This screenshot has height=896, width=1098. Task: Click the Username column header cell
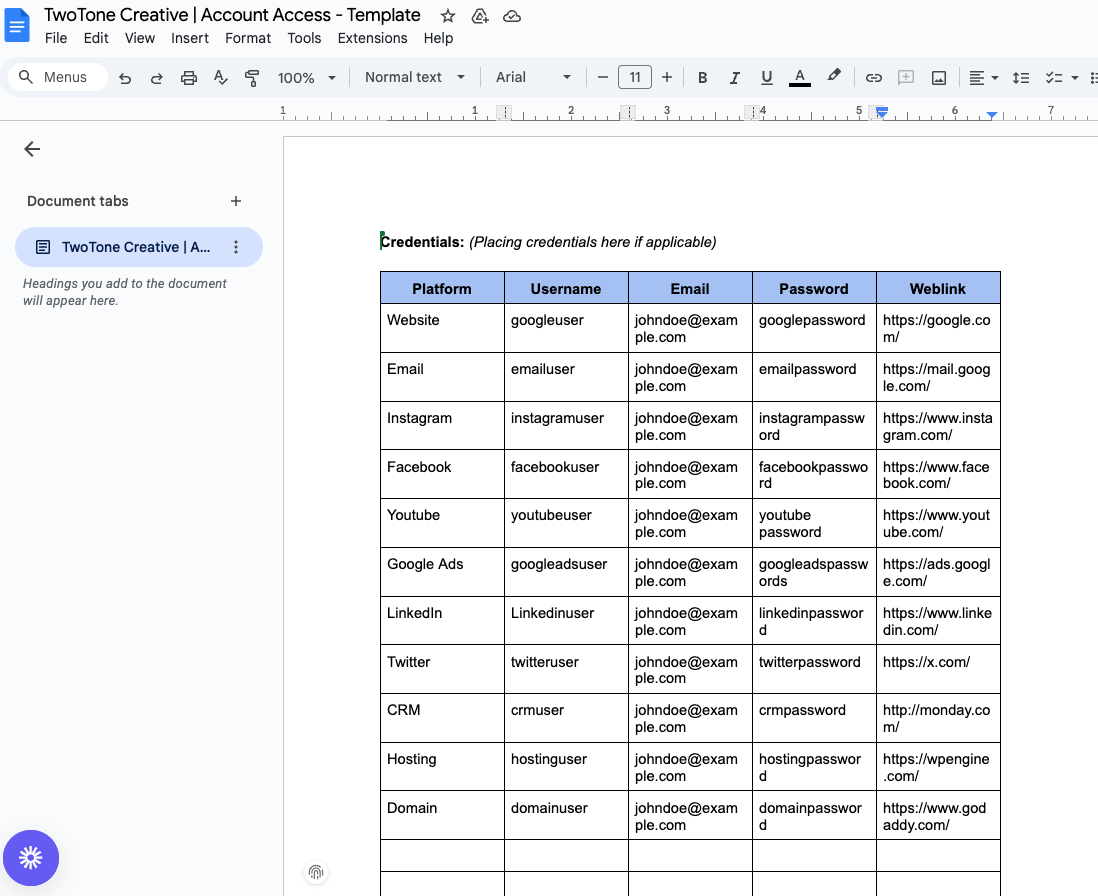click(x=566, y=288)
